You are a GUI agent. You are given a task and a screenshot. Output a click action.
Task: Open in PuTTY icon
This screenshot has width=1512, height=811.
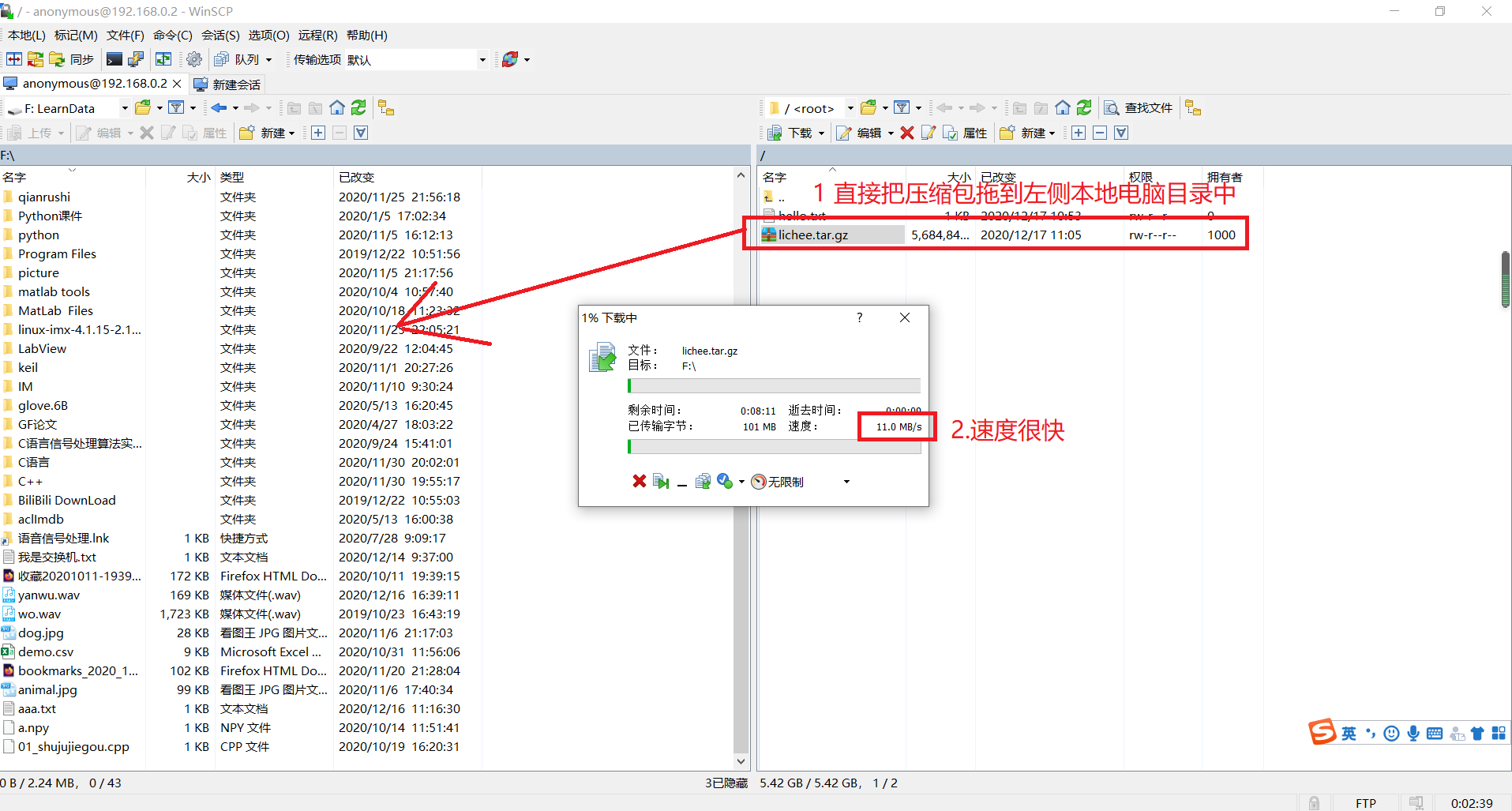click(136, 59)
